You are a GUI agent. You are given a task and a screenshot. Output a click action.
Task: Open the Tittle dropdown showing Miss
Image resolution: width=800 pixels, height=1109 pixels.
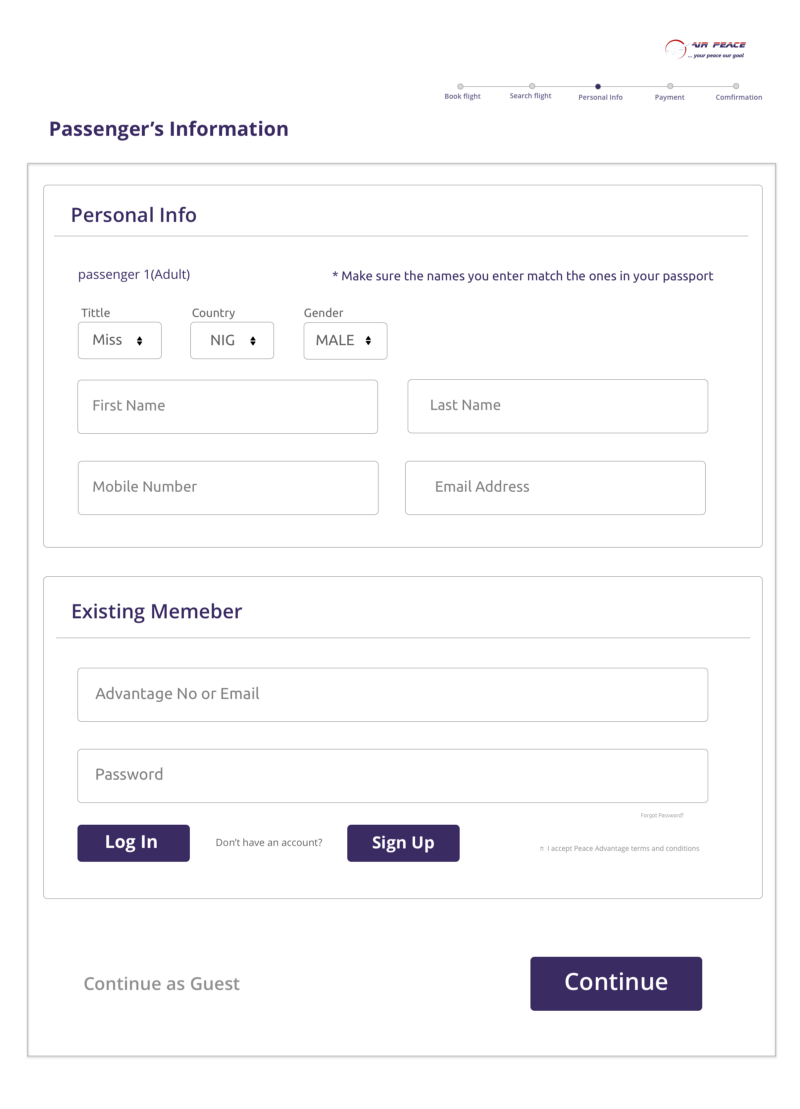click(119, 341)
